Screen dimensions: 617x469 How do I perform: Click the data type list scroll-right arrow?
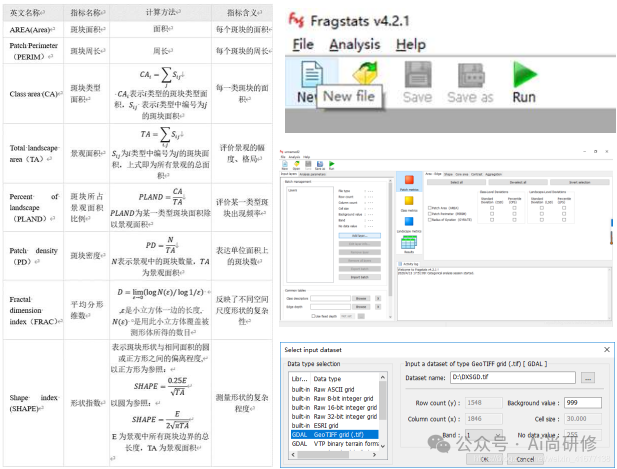[374, 454]
